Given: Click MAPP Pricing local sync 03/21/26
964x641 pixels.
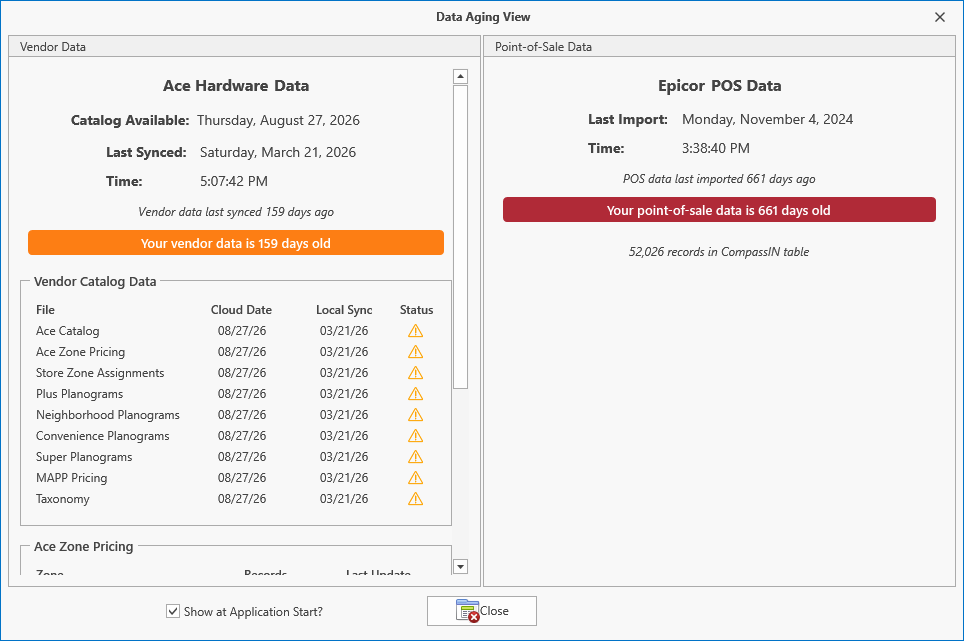Looking at the screenshot, I should click(344, 478).
